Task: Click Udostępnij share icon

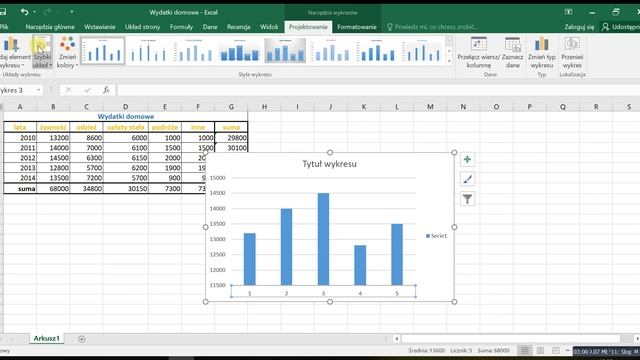Action: (605, 27)
